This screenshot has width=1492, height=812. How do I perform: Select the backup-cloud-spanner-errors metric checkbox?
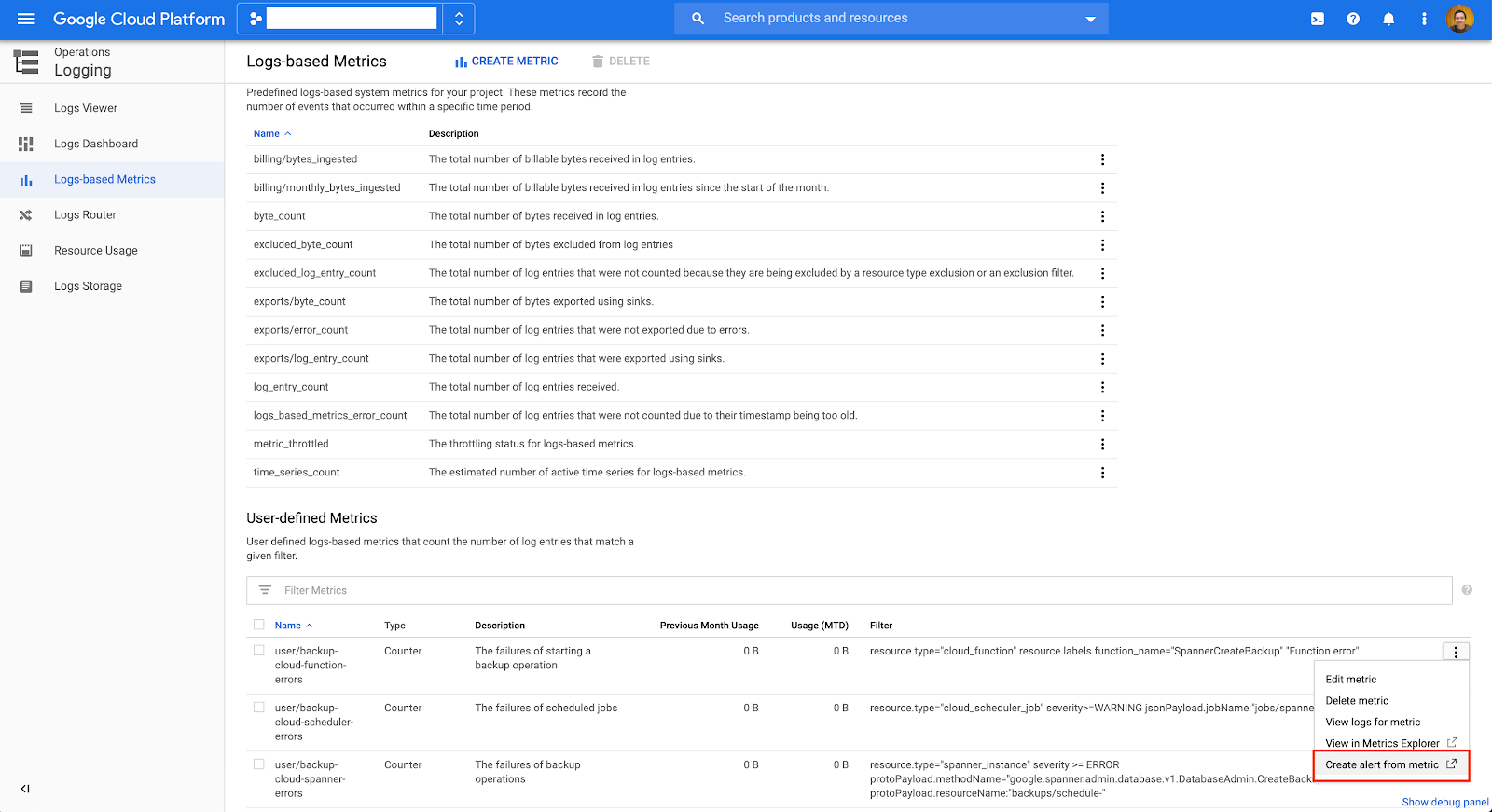click(259, 764)
